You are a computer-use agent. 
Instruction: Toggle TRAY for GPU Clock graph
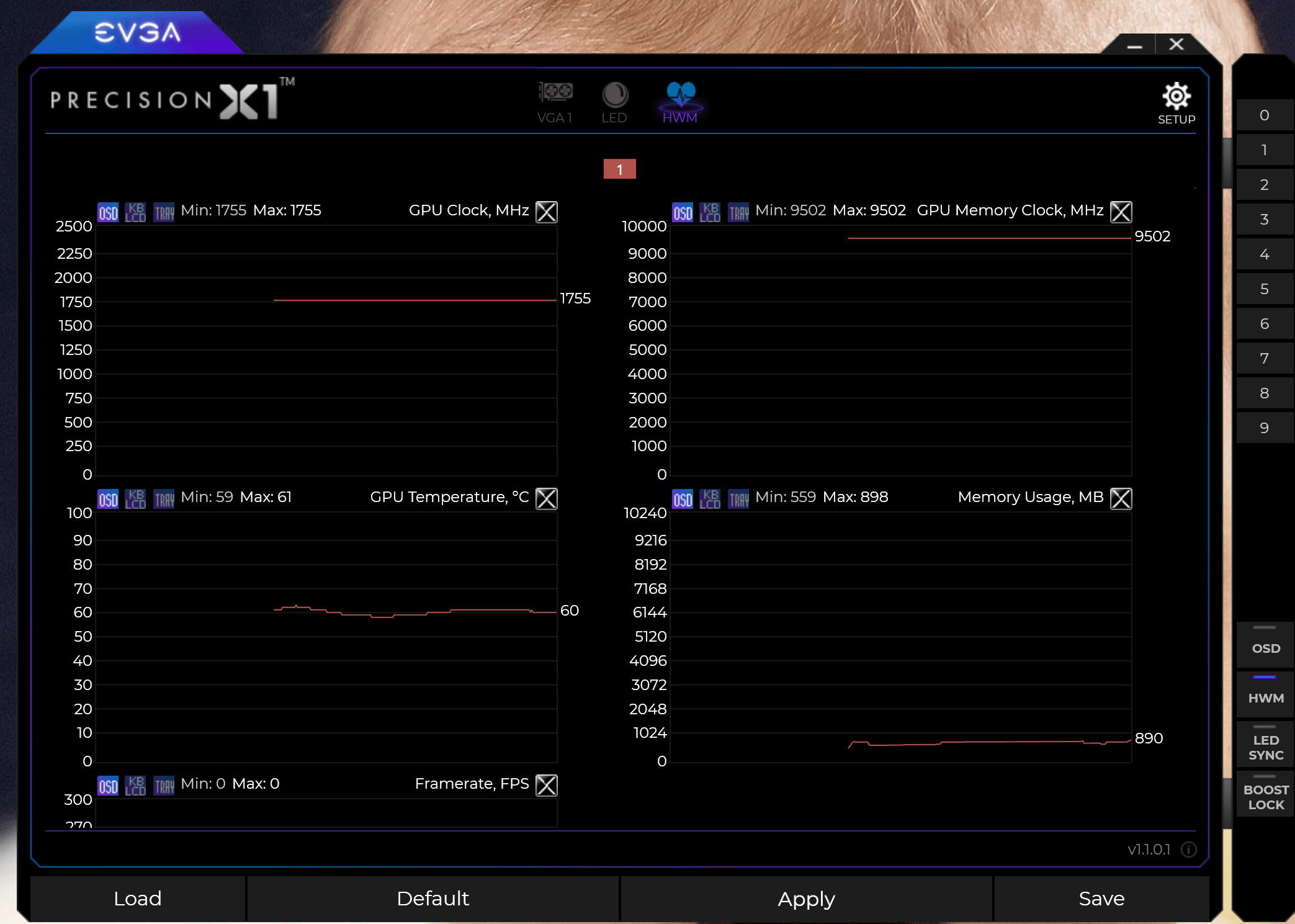click(164, 212)
